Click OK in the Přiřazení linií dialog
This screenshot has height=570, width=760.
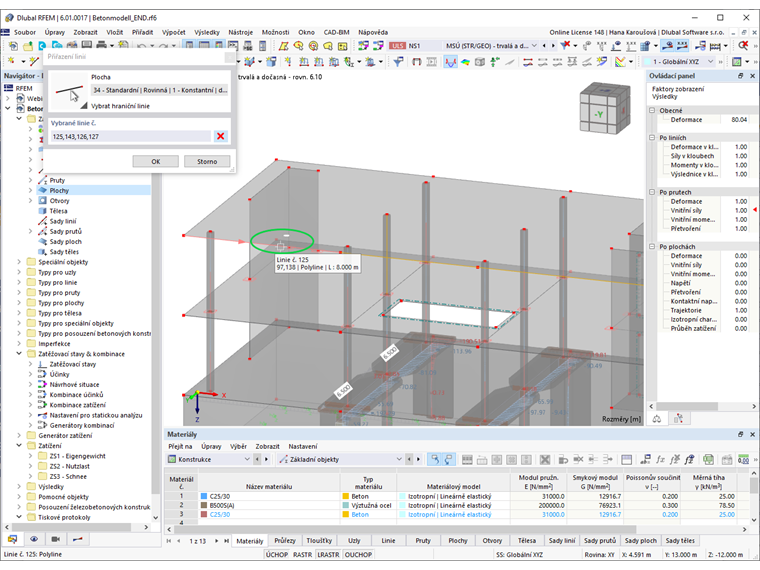156,161
